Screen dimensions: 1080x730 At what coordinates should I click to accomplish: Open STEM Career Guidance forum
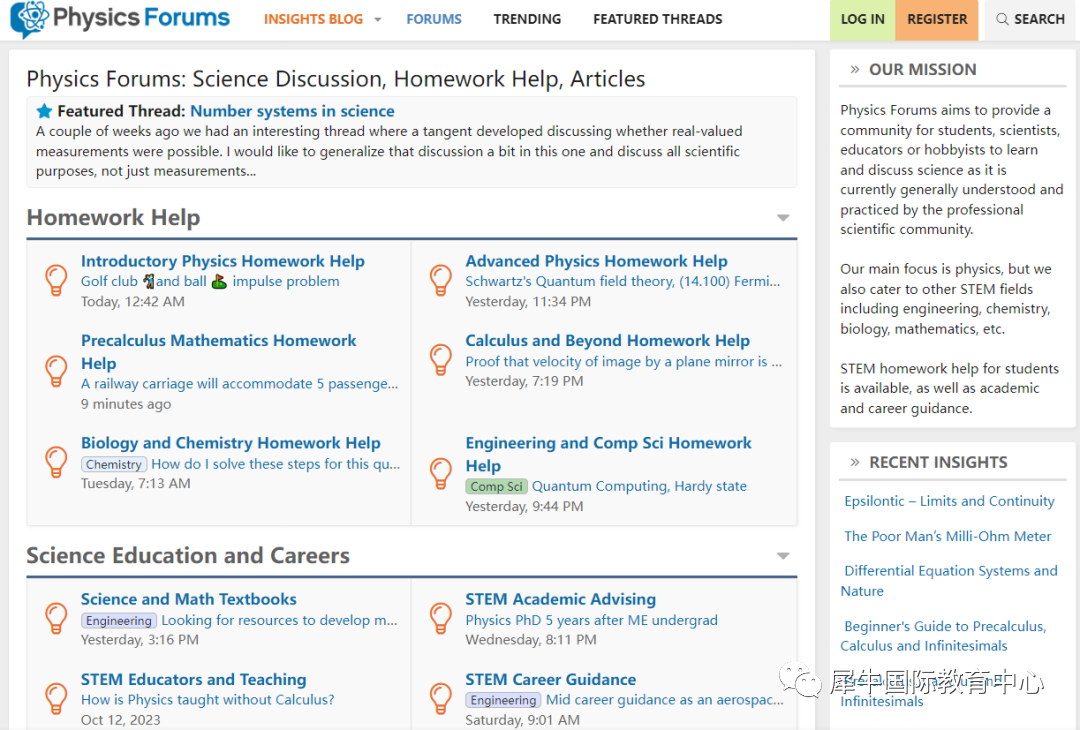click(550, 679)
